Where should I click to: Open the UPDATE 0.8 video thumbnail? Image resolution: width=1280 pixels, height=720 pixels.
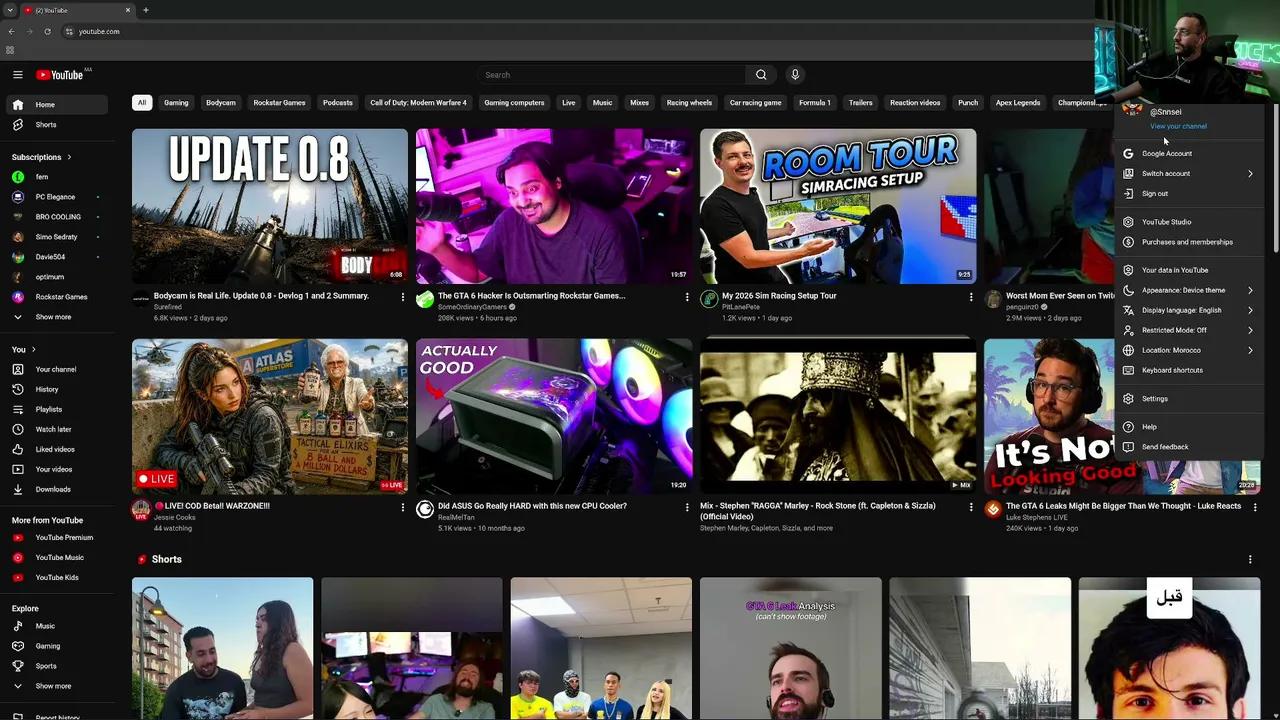click(270, 206)
